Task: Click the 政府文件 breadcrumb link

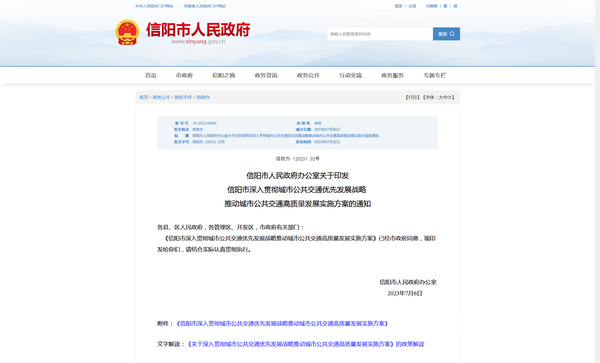Action: tap(183, 98)
